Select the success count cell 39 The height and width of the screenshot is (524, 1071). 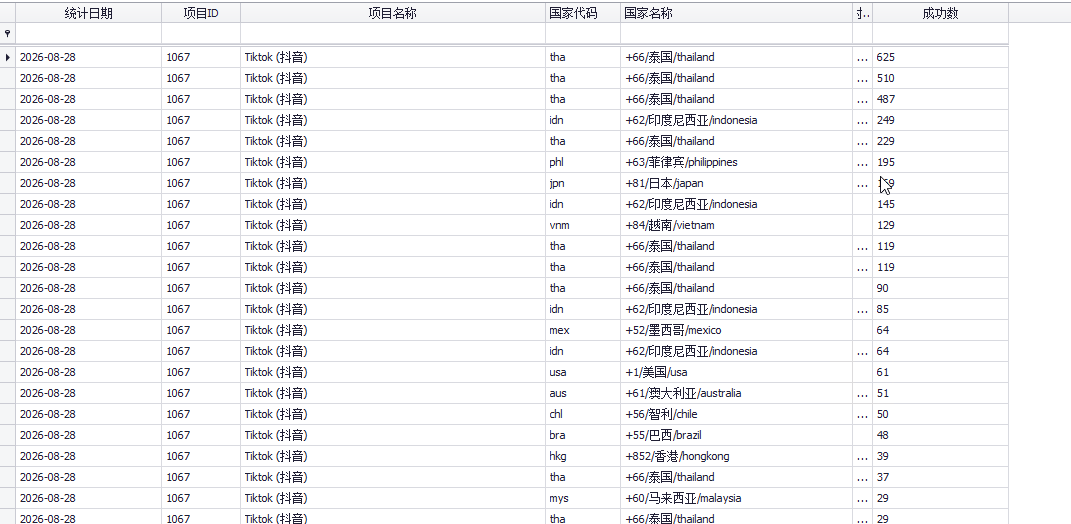pyautogui.click(x=941, y=456)
